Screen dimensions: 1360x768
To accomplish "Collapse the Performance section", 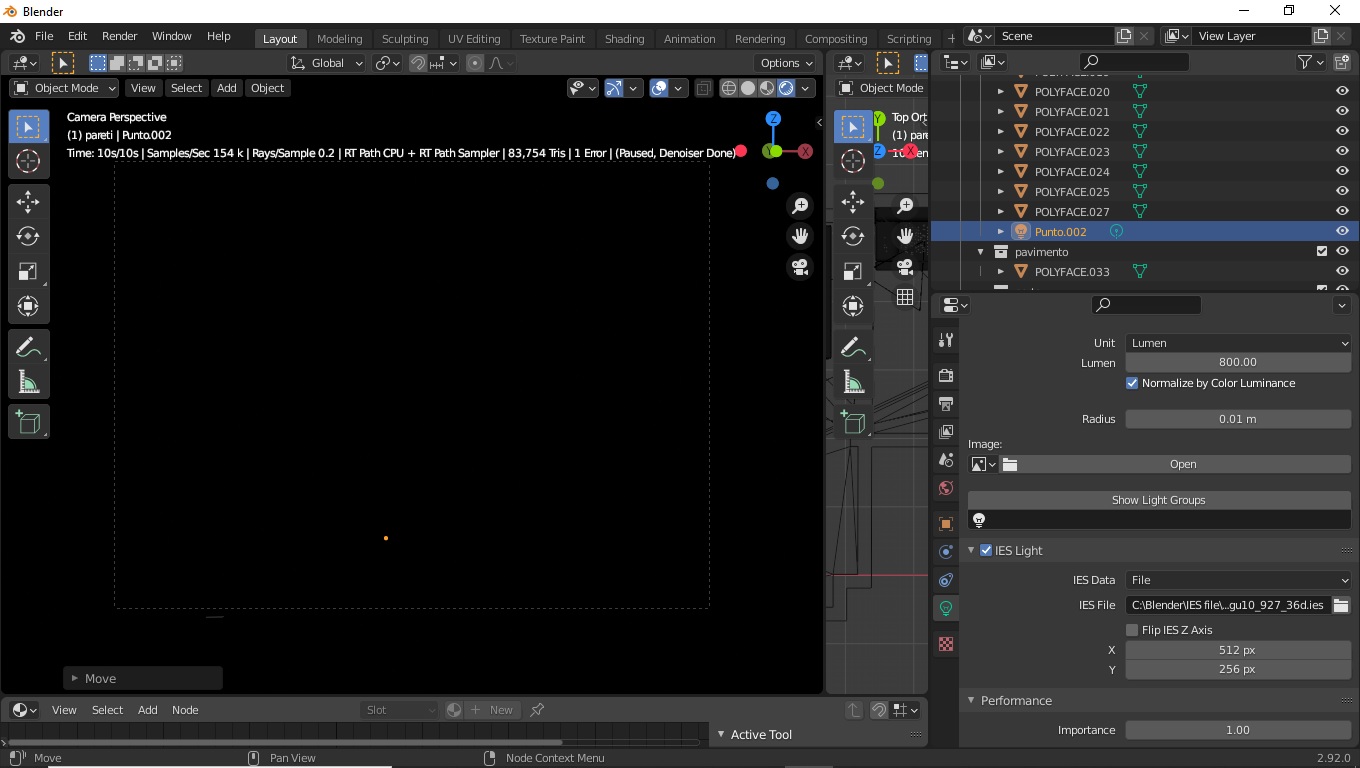I will (1016, 700).
